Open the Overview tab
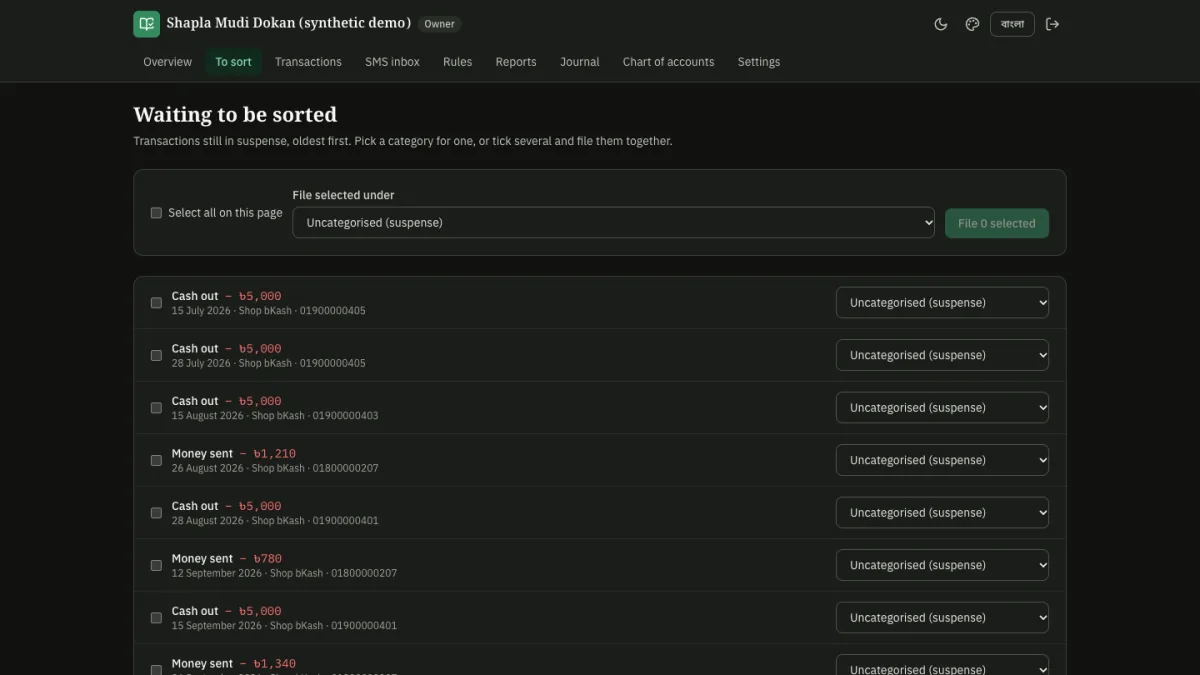 click(167, 62)
